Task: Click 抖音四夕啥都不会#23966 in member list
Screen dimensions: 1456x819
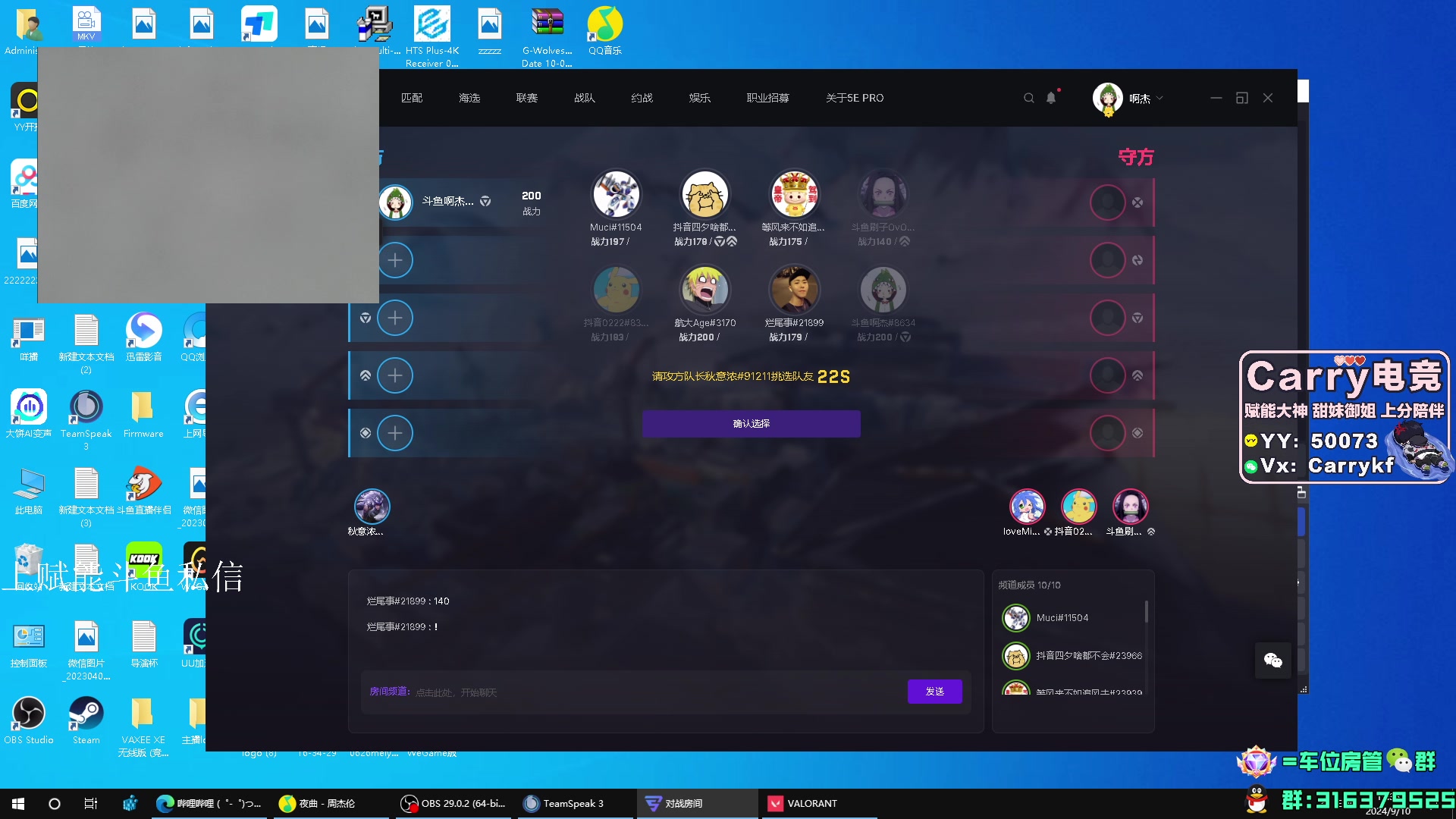Action: [1071, 656]
